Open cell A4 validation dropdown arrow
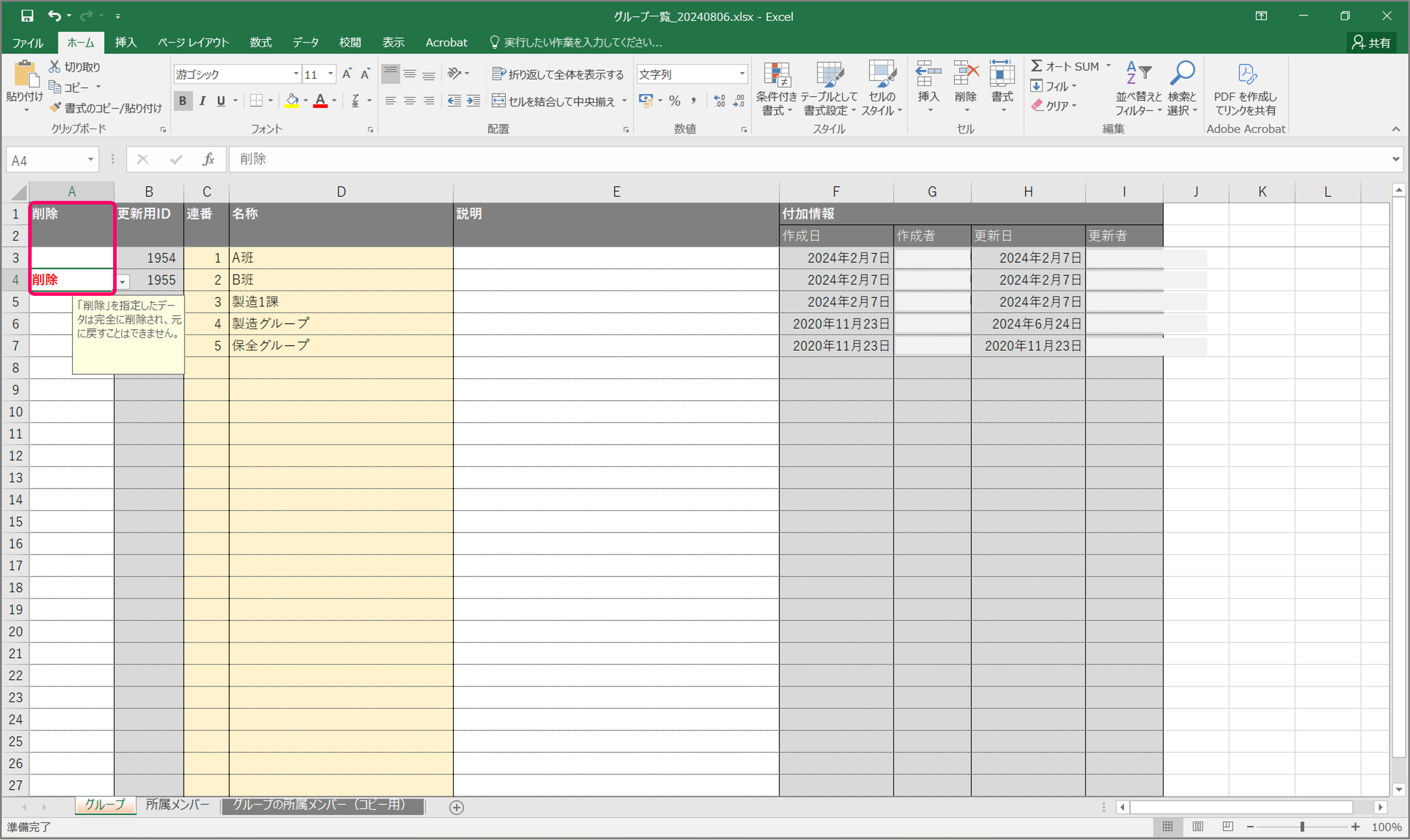The height and width of the screenshot is (840, 1410). (122, 282)
